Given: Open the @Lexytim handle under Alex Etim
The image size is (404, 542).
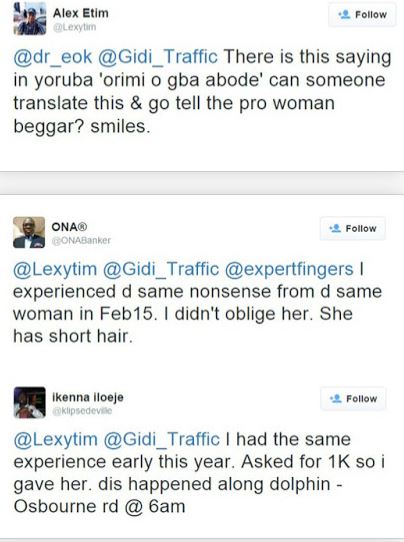Looking at the screenshot, I should coord(74,27).
